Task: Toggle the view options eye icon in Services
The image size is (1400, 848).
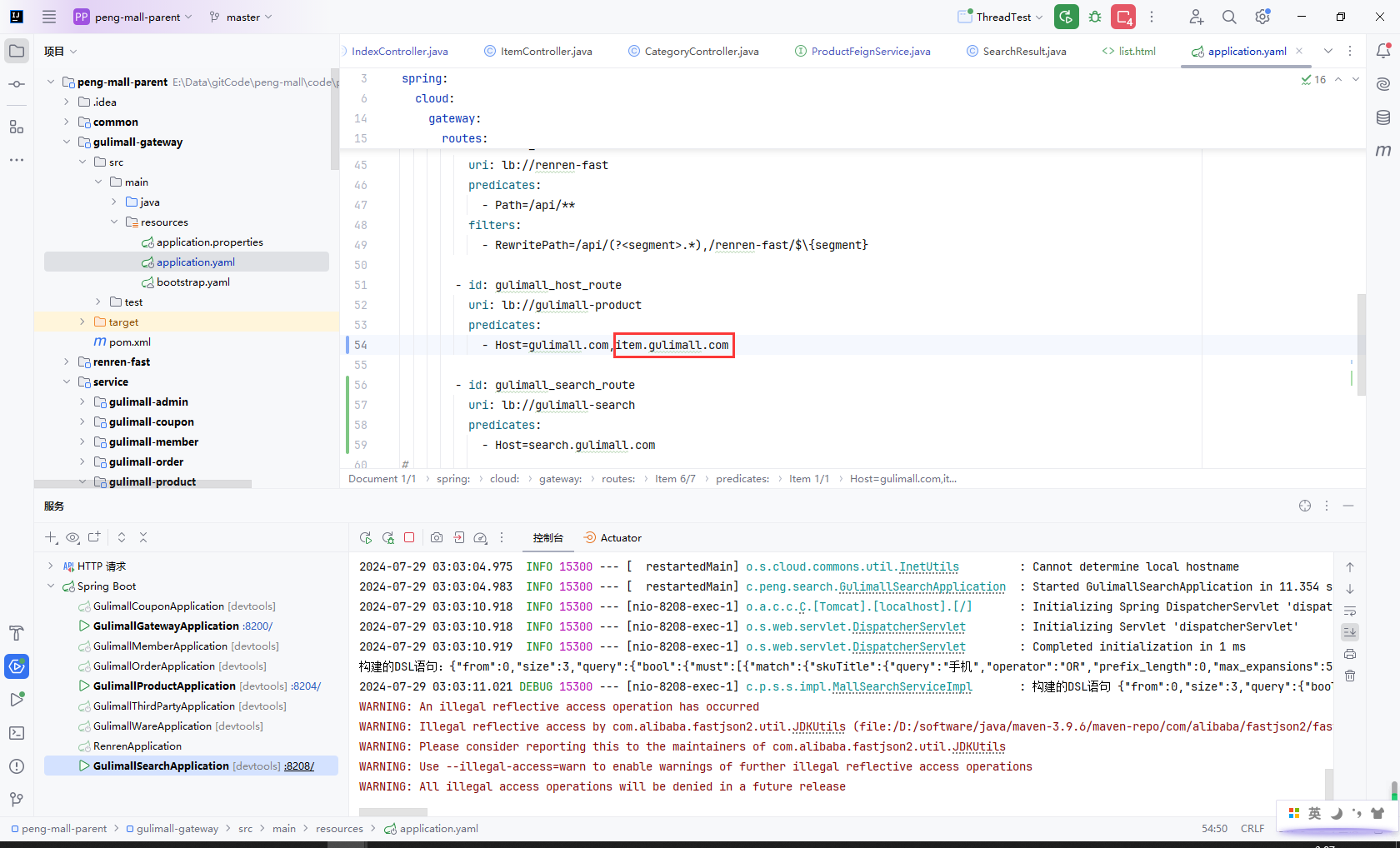Action: [x=72, y=538]
